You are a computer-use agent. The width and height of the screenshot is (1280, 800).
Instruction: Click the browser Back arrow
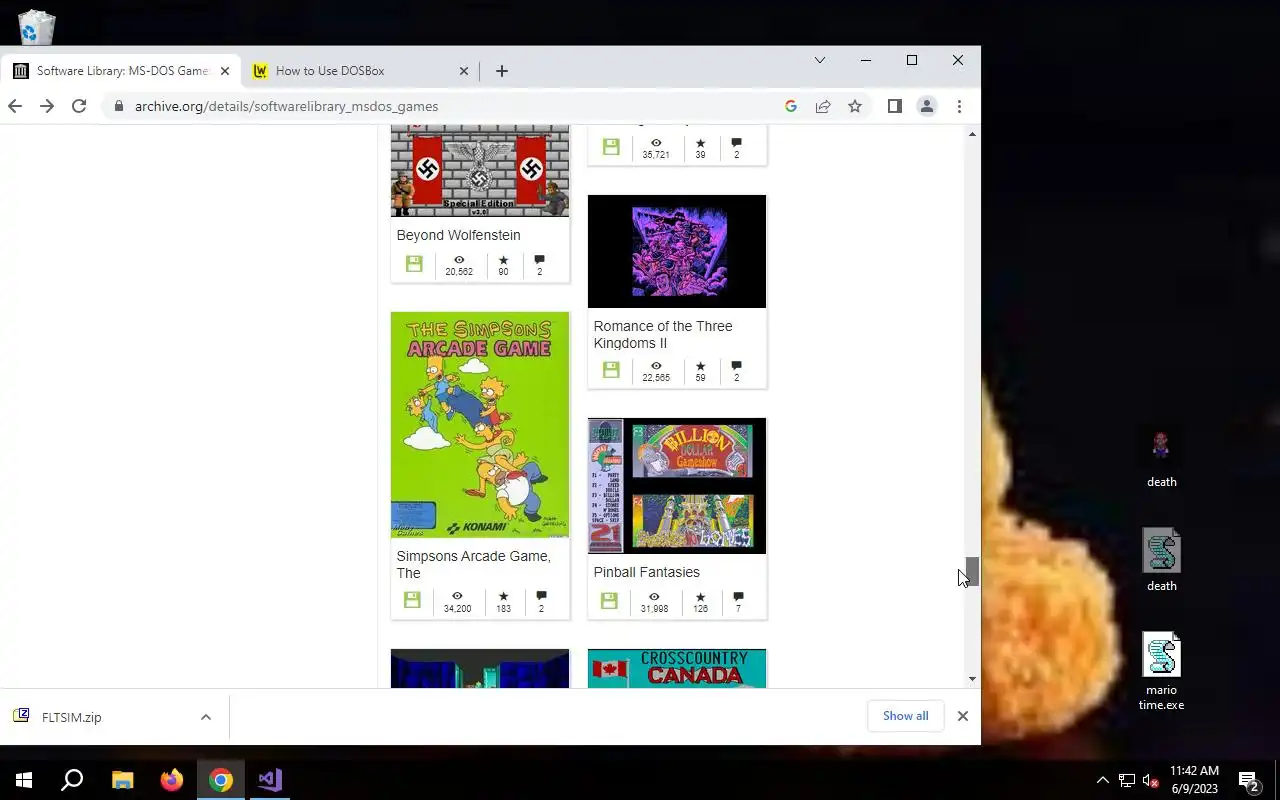click(15, 106)
